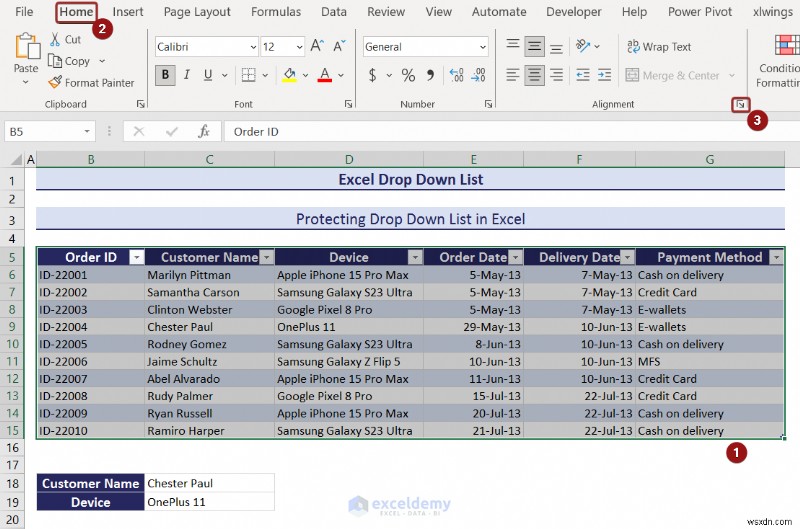800x529 pixels.
Task: Open Calibri font name dropdown
Action: tap(253, 47)
